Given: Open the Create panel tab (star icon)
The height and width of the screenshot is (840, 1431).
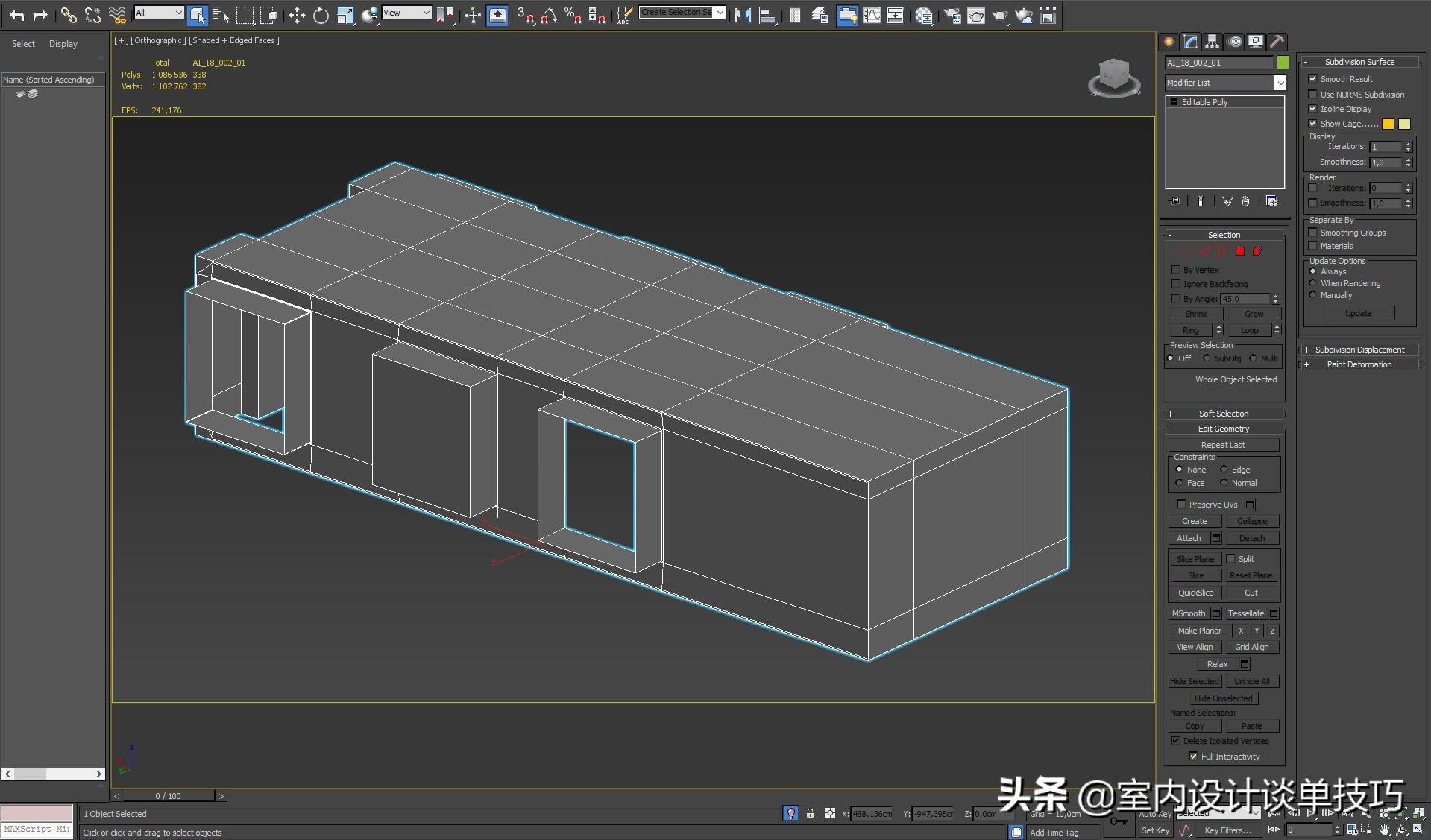Looking at the screenshot, I should point(1169,42).
